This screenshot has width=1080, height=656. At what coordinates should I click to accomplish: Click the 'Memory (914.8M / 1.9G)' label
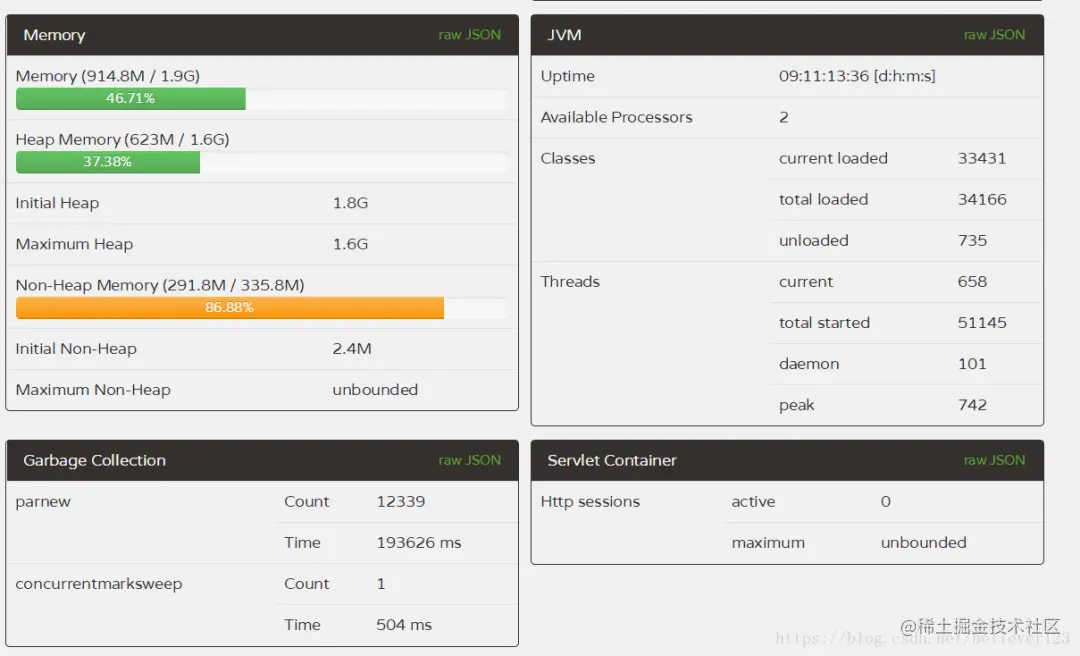[107, 76]
